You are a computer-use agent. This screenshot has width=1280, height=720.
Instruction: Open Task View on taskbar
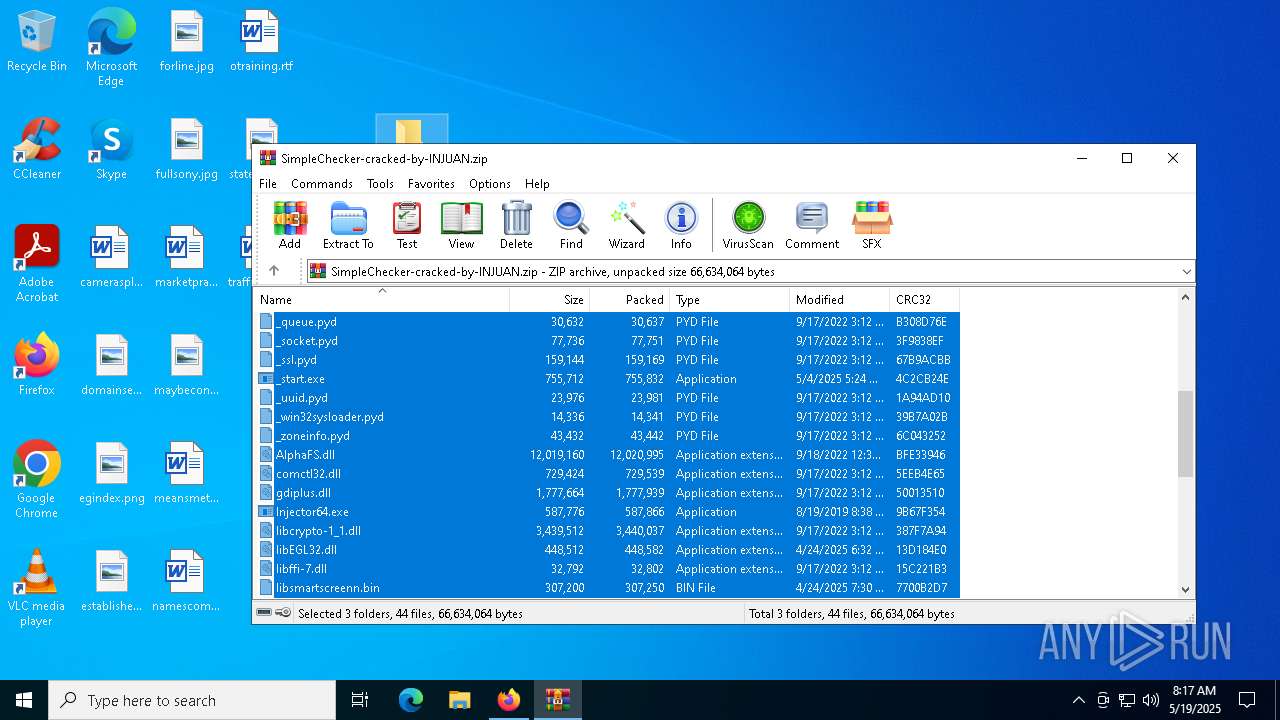pos(360,700)
